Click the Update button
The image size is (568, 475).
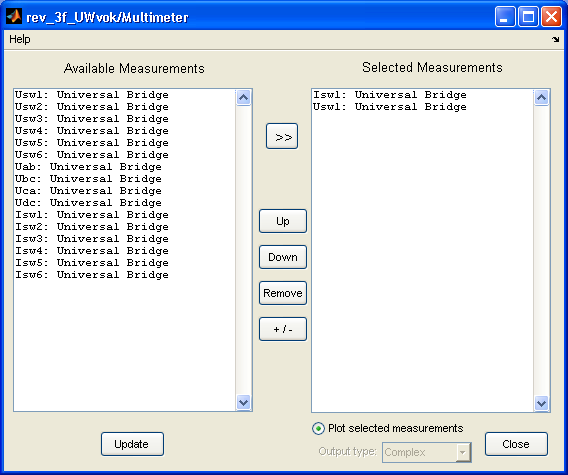coord(132,444)
